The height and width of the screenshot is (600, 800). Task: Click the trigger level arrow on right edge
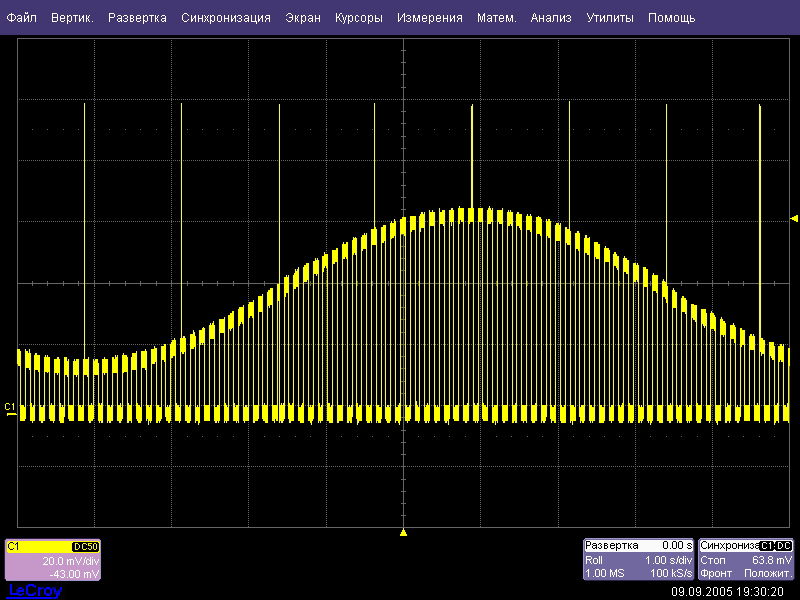coord(794,218)
